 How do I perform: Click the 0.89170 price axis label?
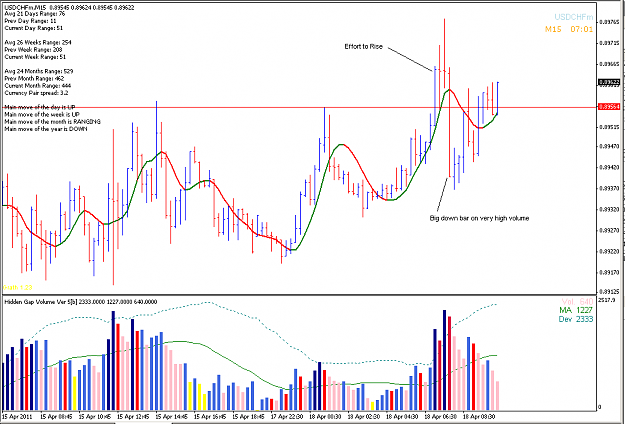[x=610, y=273]
